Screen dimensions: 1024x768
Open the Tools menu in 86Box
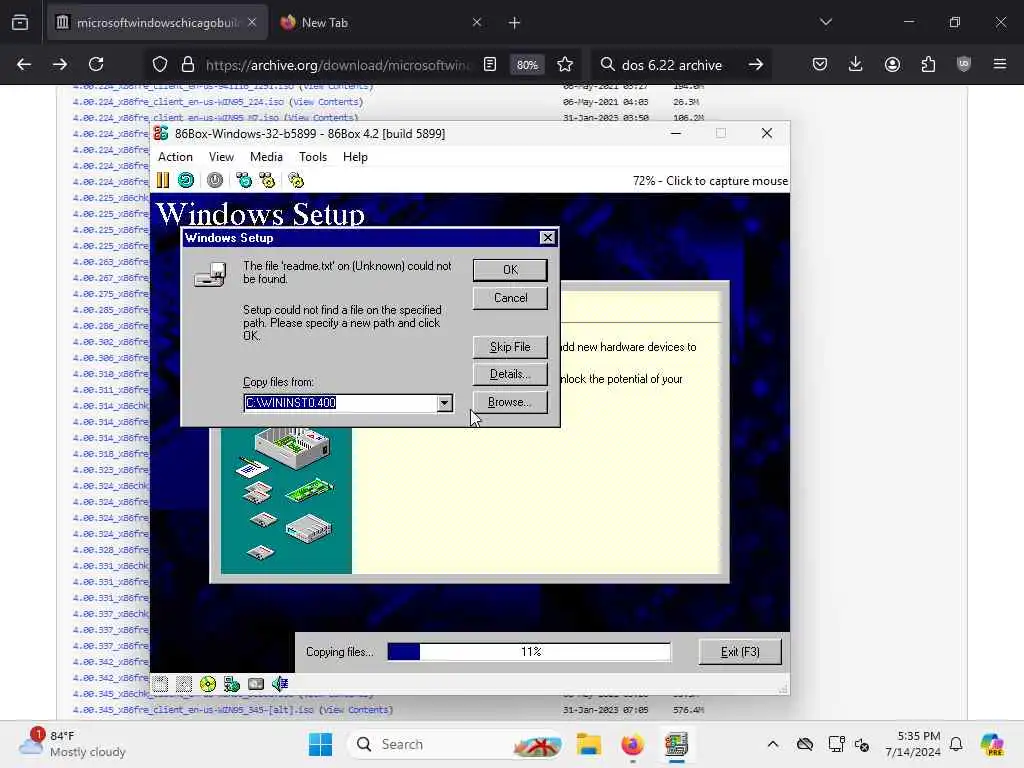pyautogui.click(x=313, y=157)
